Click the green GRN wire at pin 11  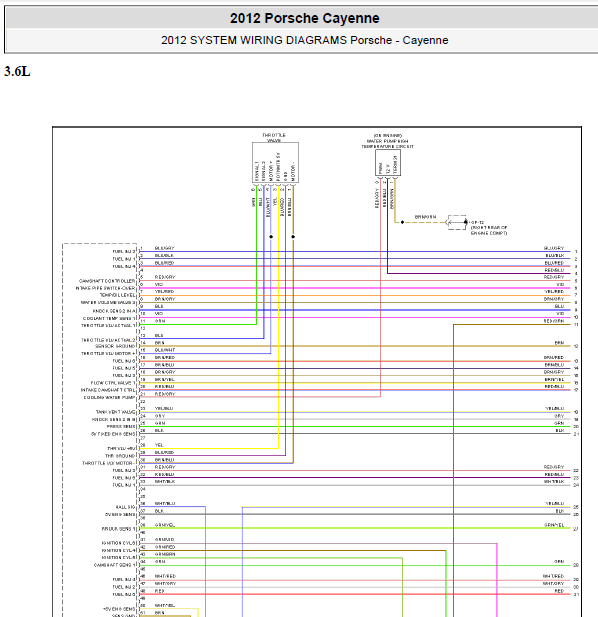coord(198,325)
